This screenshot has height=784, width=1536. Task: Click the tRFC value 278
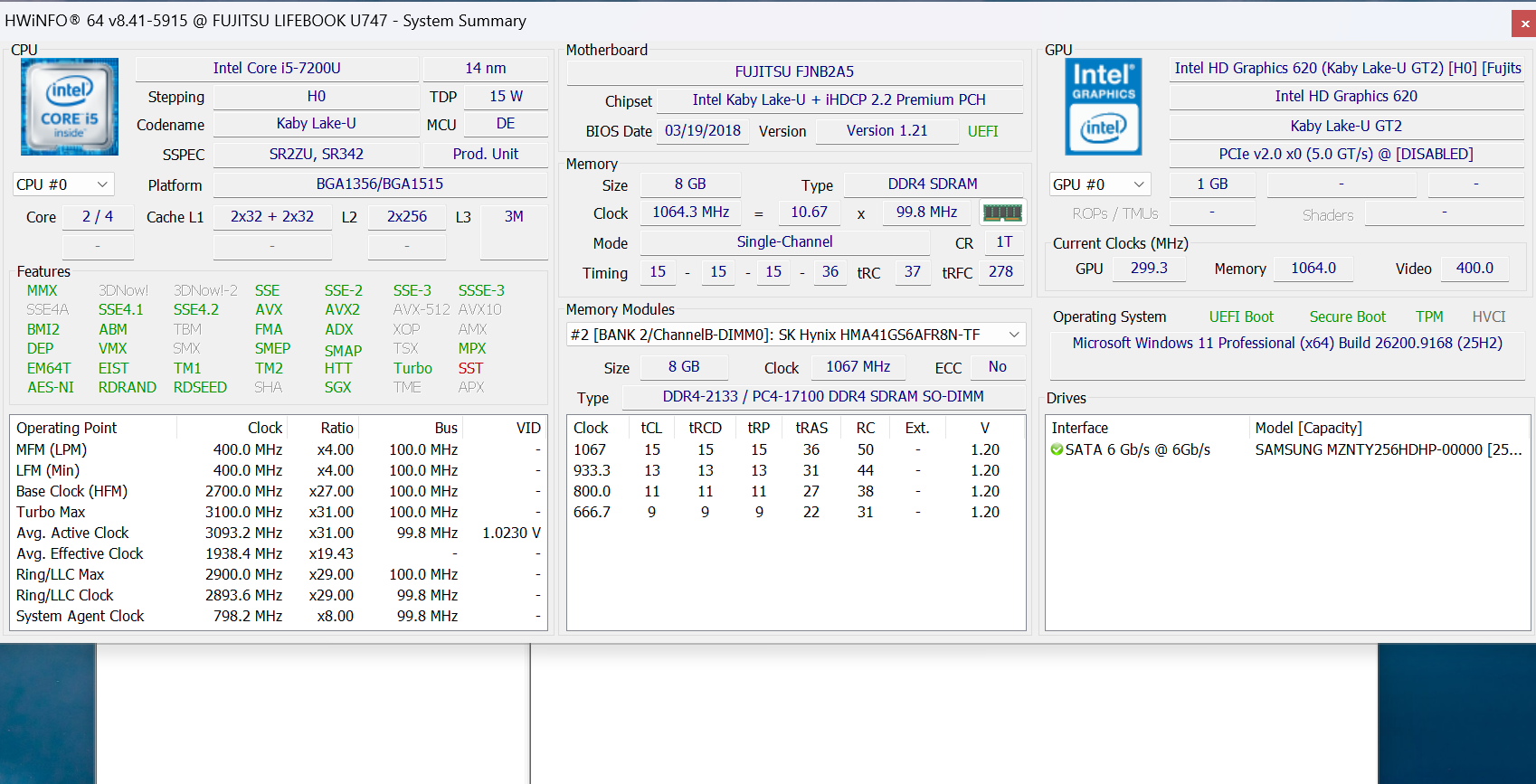pyautogui.click(x=1000, y=271)
